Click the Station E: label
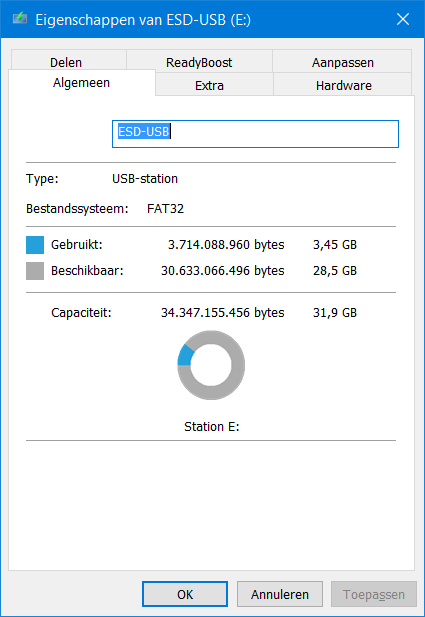The width and height of the screenshot is (425, 617). [212, 427]
